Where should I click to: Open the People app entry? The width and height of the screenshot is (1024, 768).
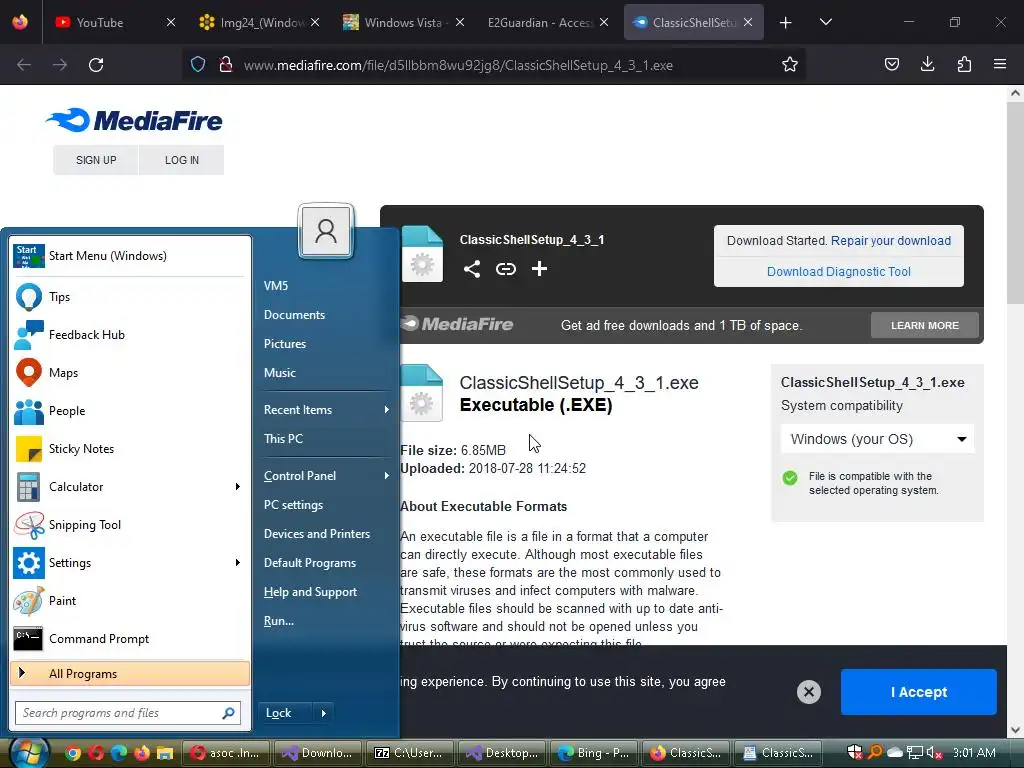(130, 410)
